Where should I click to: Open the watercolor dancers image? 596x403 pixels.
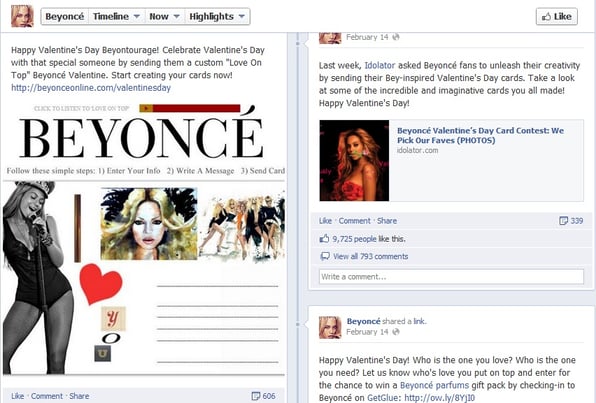pyautogui.click(x=242, y=227)
